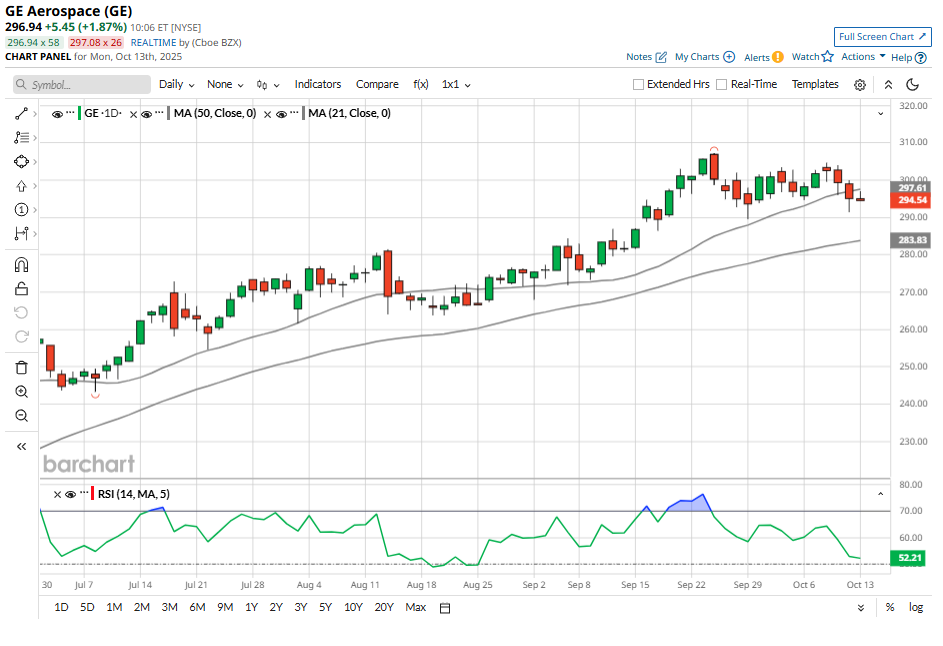Screen dimensions: 943x646
Task: Zoom out using the magnifier minus icon
Action: (21, 415)
